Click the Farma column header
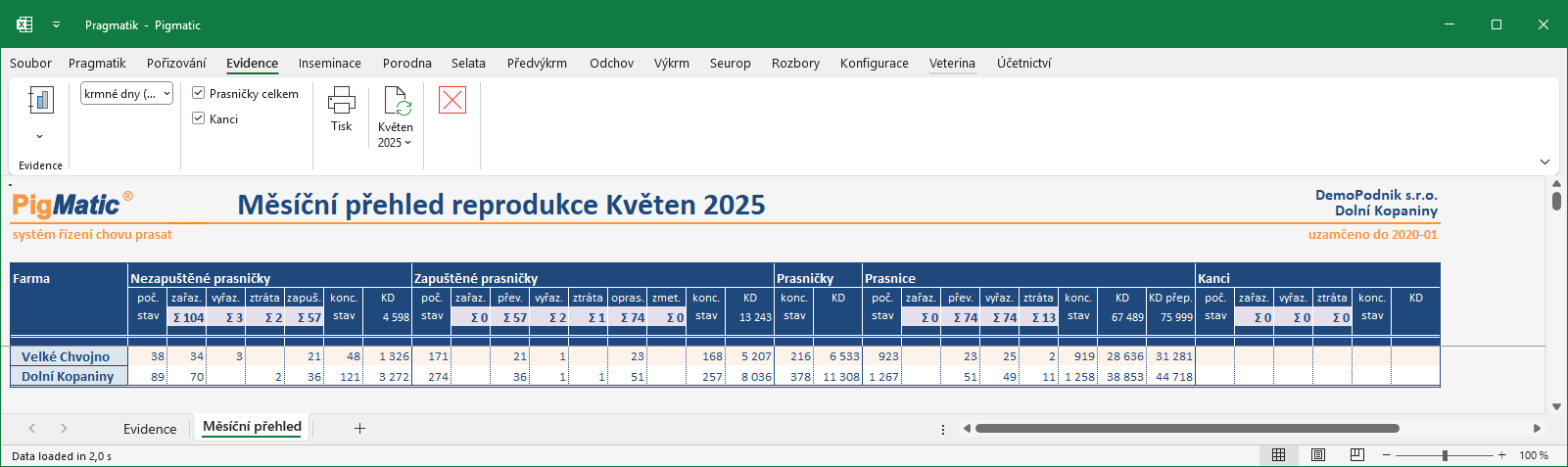 (31, 278)
